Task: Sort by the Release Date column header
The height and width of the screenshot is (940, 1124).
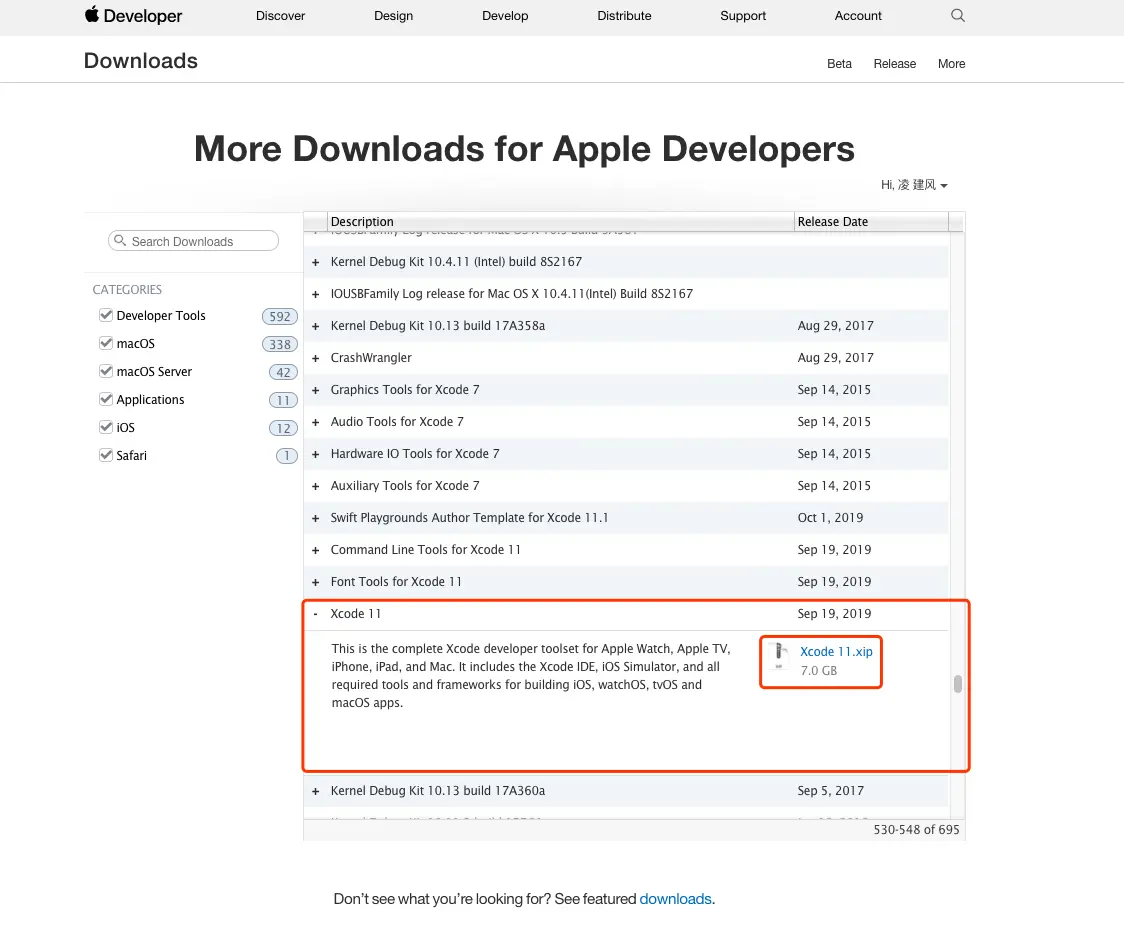Action: tap(871, 222)
